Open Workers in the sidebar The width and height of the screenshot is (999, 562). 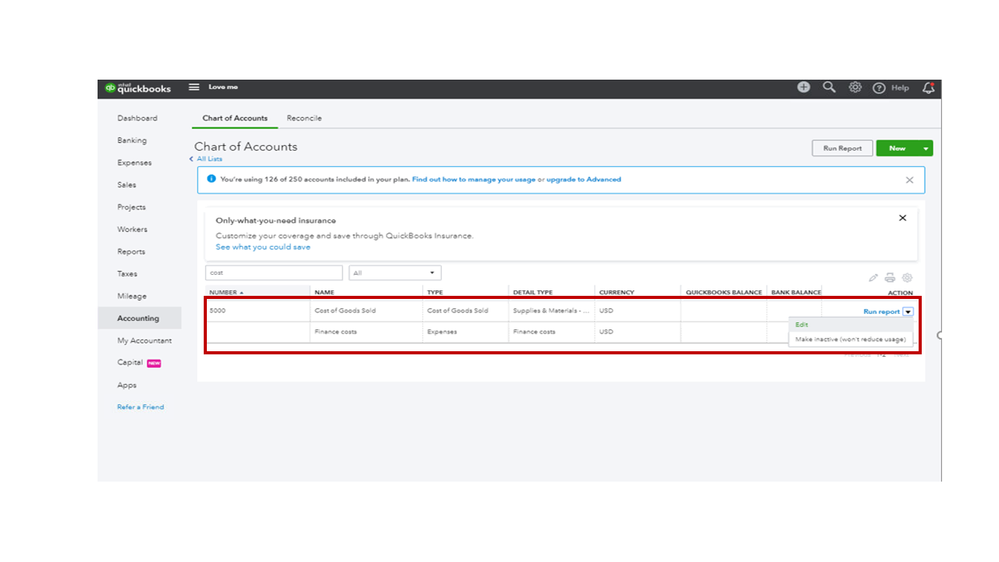click(132, 230)
